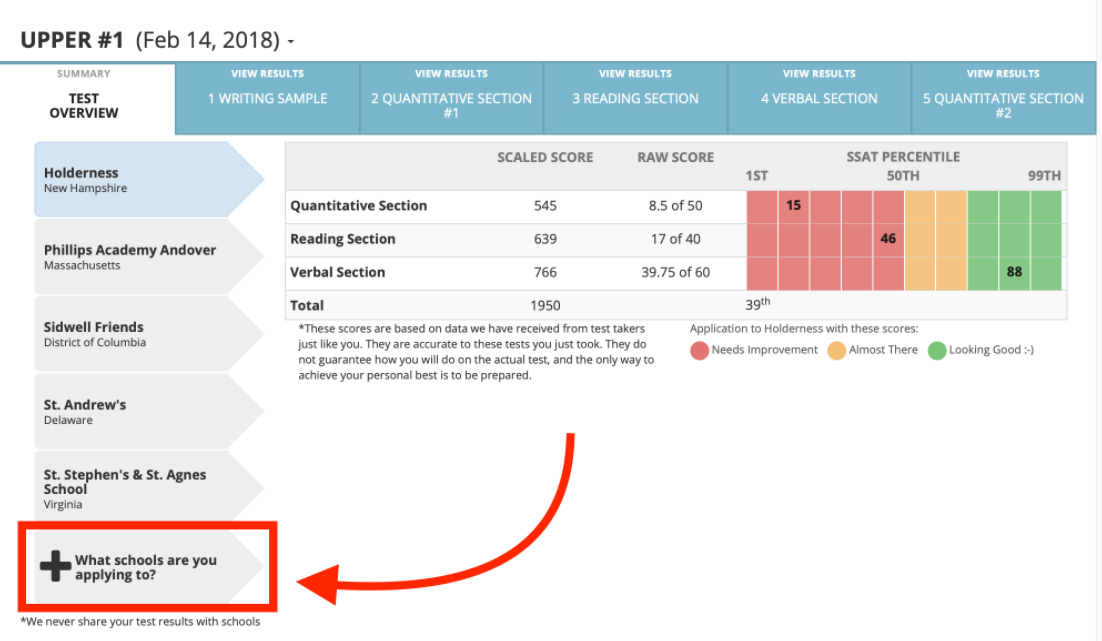Click the Verbal Section row label
The image size is (1102, 641).
337,272
